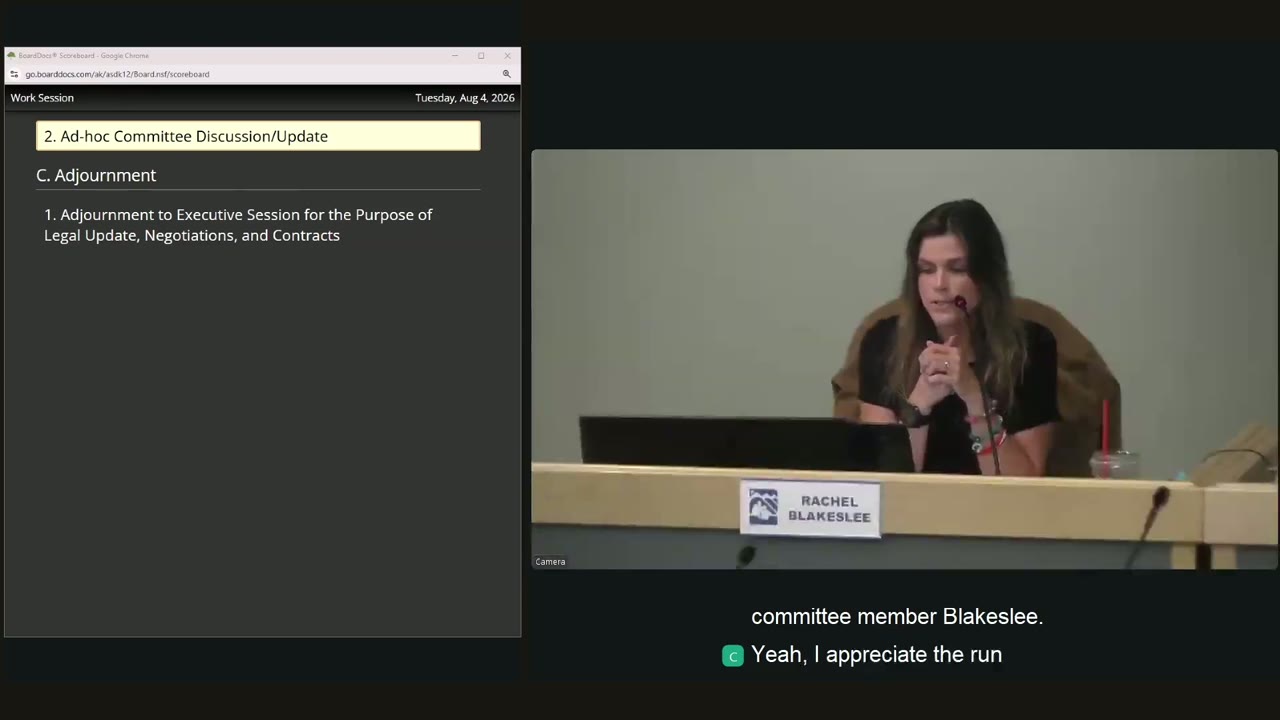The height and width of the screenshot is (720, 1280).
Task: Open item 1 Adjournment to Executive Session
Action: (238, 225)
